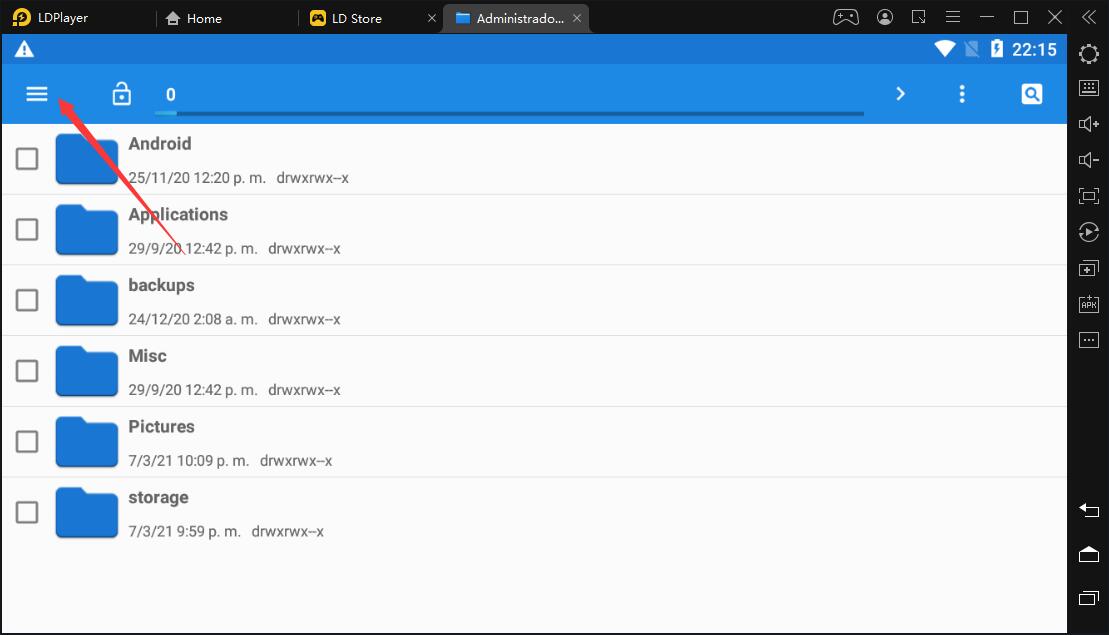Click the LDPlayer logo
Image resolution: width=1109 pixels, height=635 pixels.
22,18
